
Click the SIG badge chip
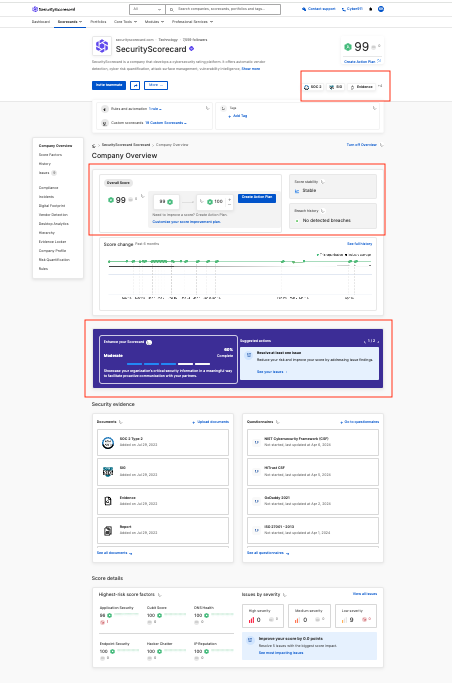tap(335, 87)
